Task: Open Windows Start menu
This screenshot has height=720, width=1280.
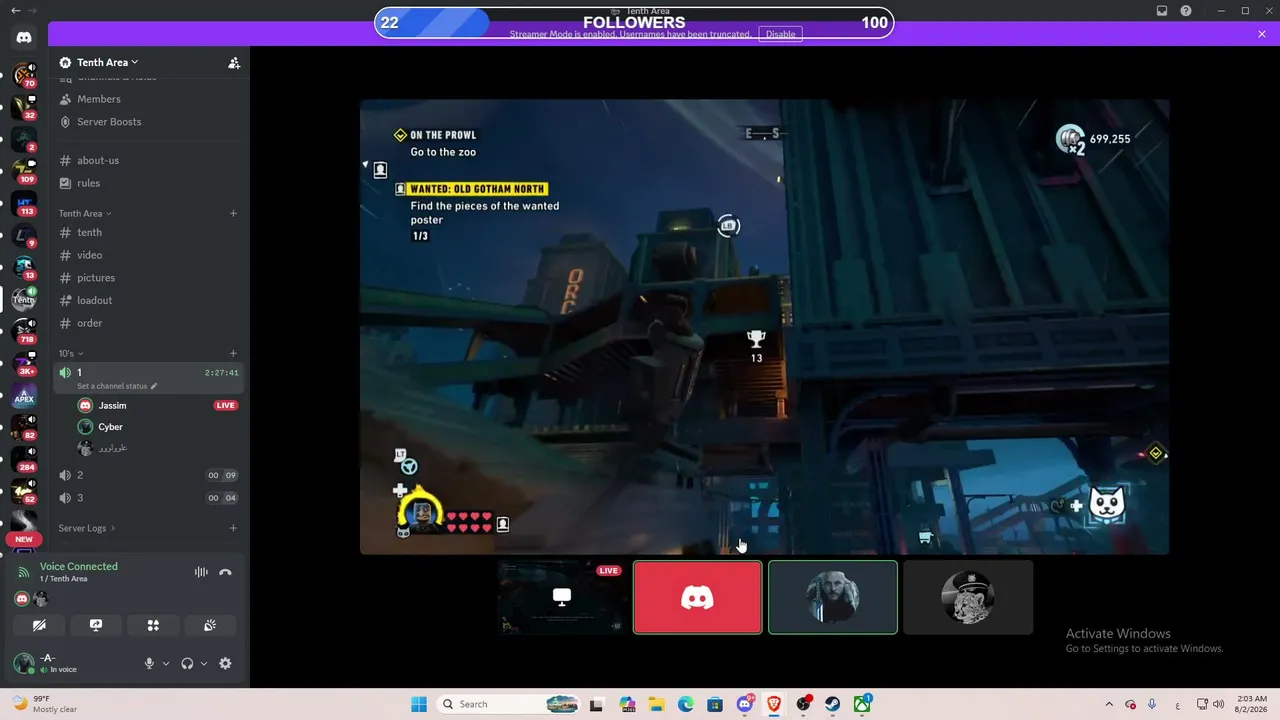Action: pos(419,704)
